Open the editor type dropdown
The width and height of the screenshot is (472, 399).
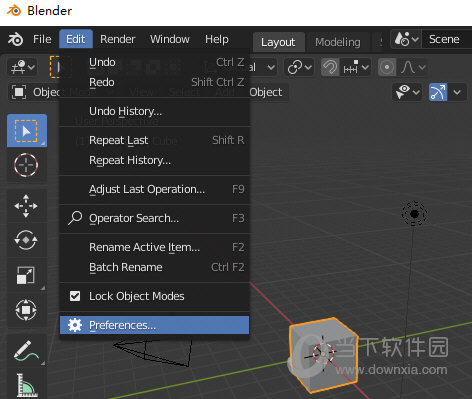[x=22, y=68]
